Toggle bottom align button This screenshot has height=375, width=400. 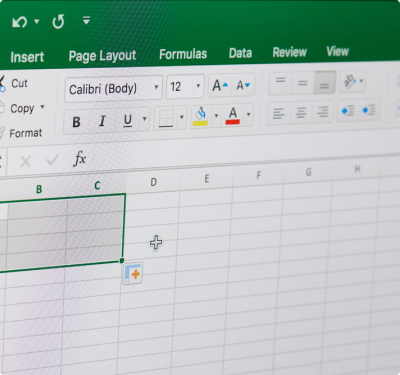(324, 82)
